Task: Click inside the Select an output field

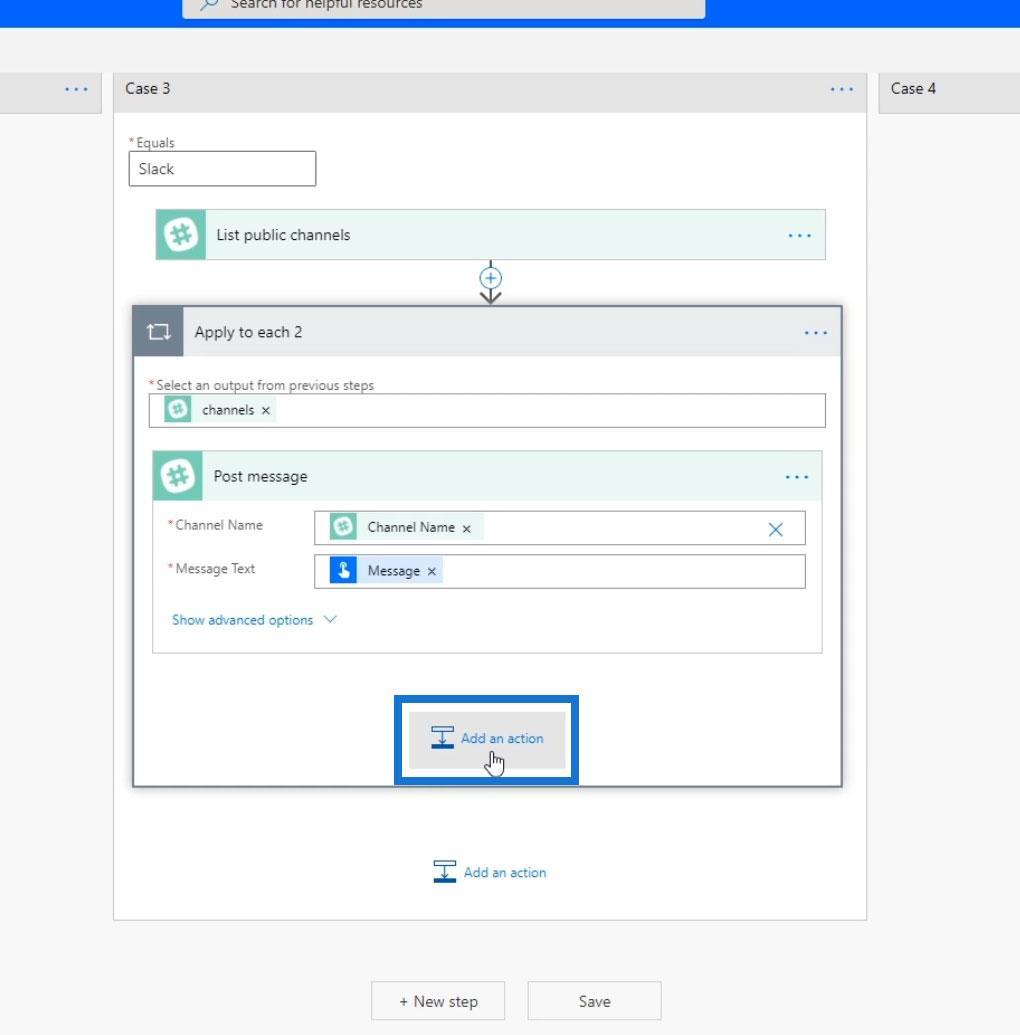Action: tap(487, 411)
